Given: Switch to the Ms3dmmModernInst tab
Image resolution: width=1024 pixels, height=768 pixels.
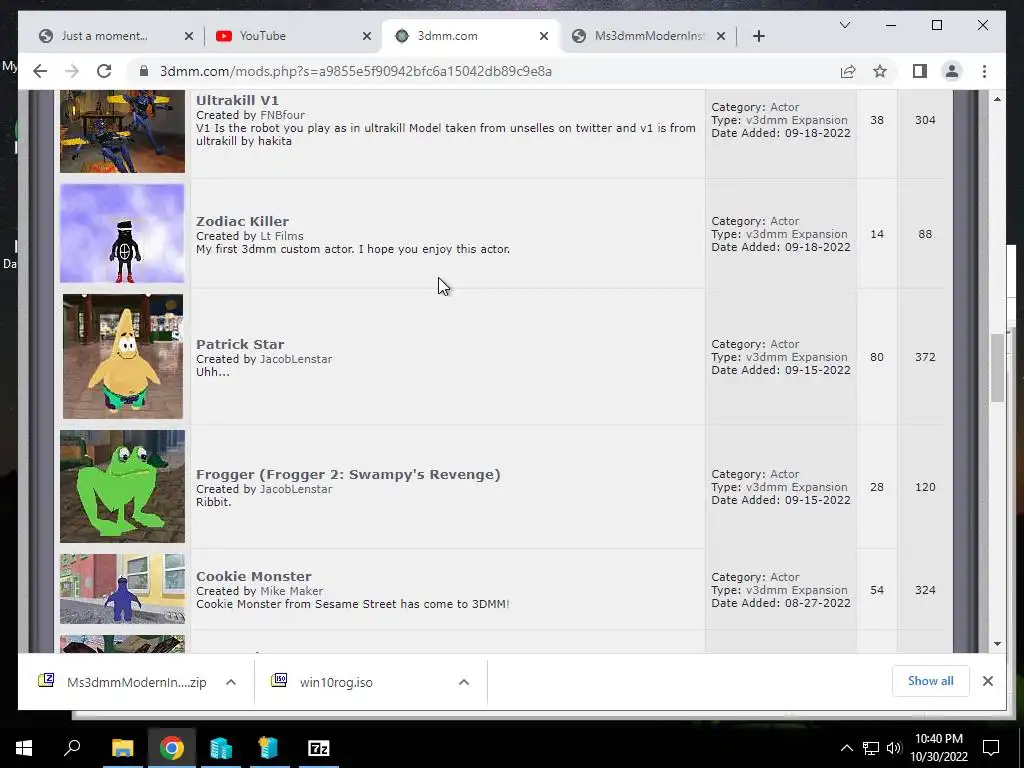Looking at the screenshot, I should pos(648,36).
